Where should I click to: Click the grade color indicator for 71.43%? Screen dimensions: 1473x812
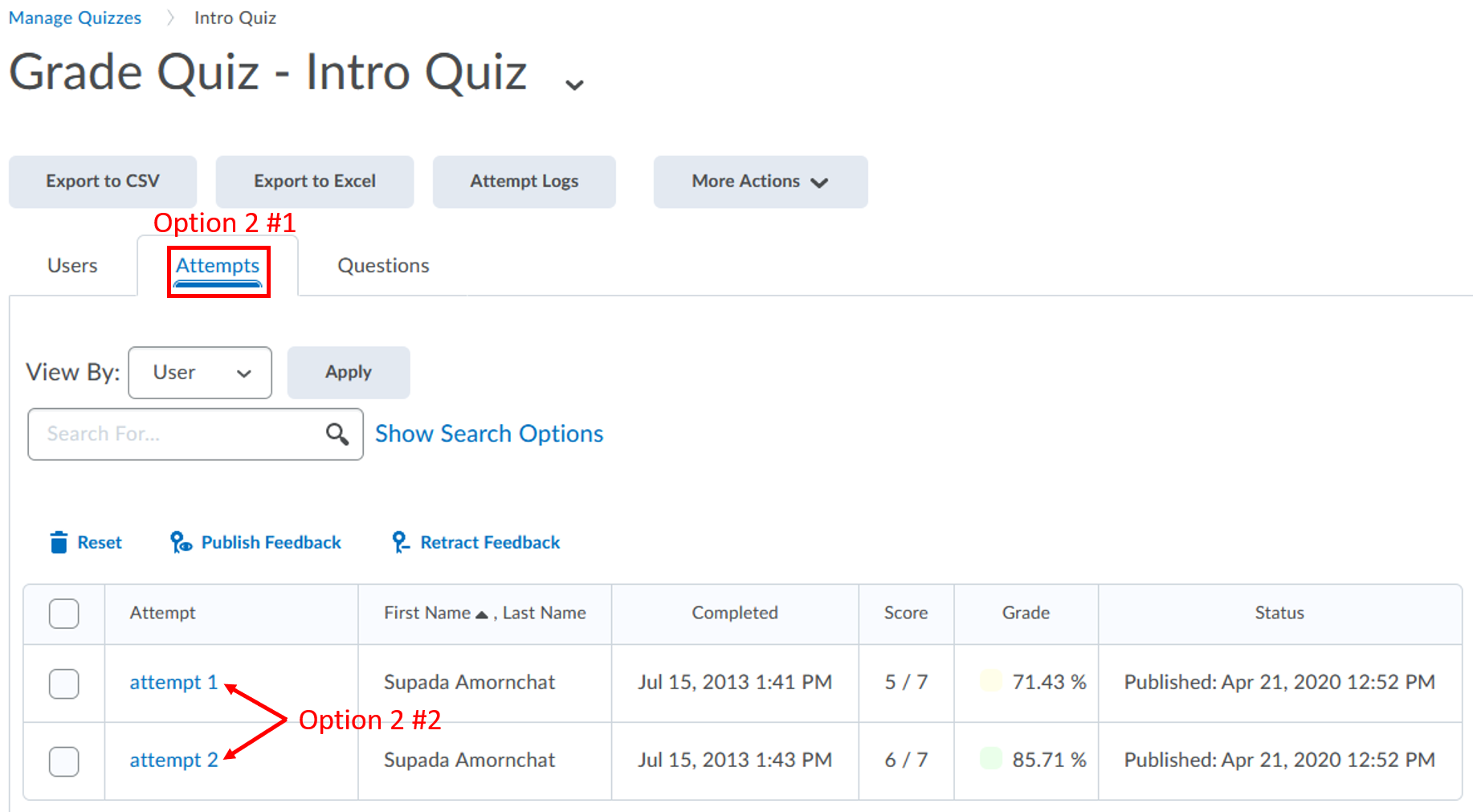[x=993, y=681]
